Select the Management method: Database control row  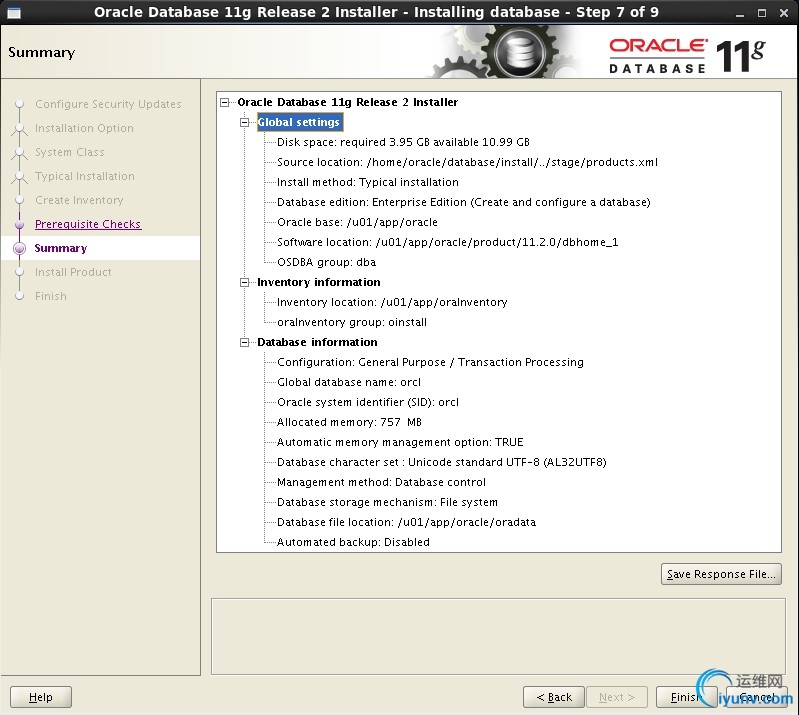(381, 482)
